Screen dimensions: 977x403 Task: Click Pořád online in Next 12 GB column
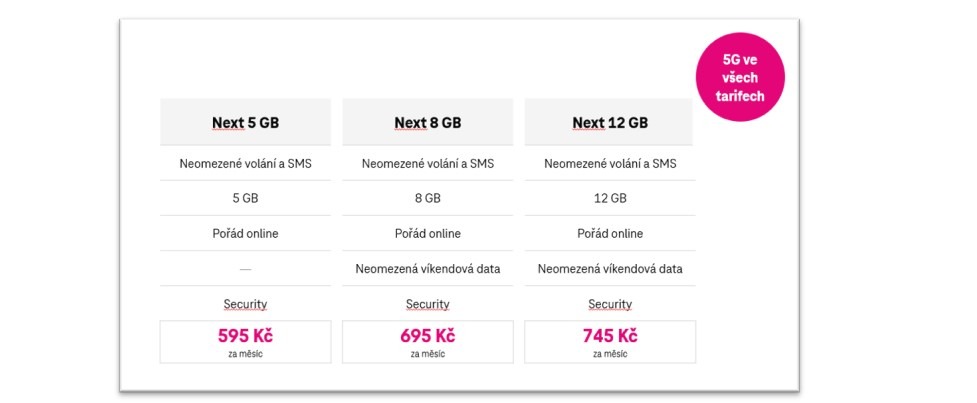click(610, 233)
